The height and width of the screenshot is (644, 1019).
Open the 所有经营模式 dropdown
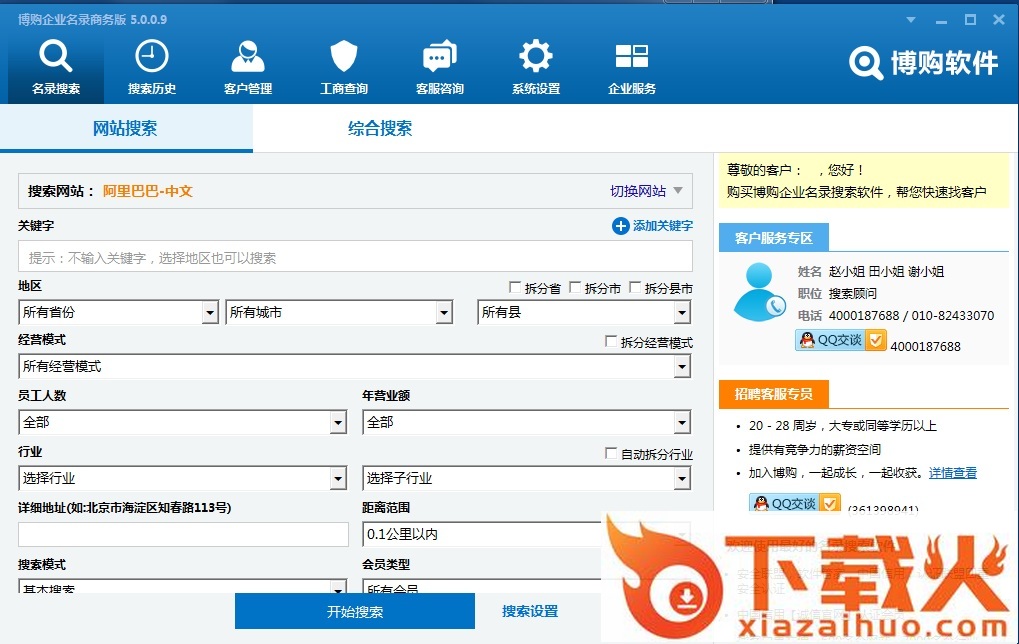[681, 367]
